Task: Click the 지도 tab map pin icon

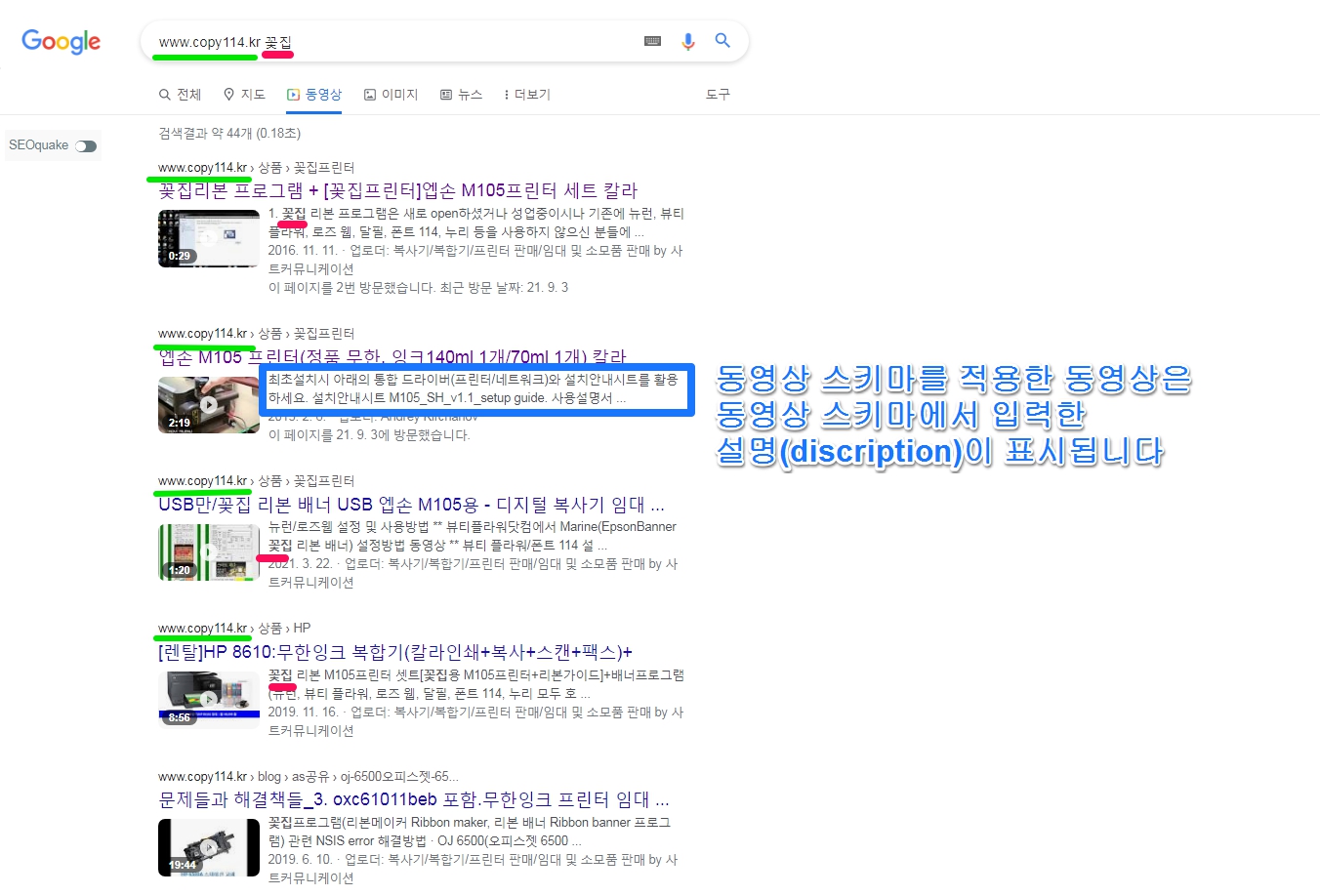Action: coord(229,95)
